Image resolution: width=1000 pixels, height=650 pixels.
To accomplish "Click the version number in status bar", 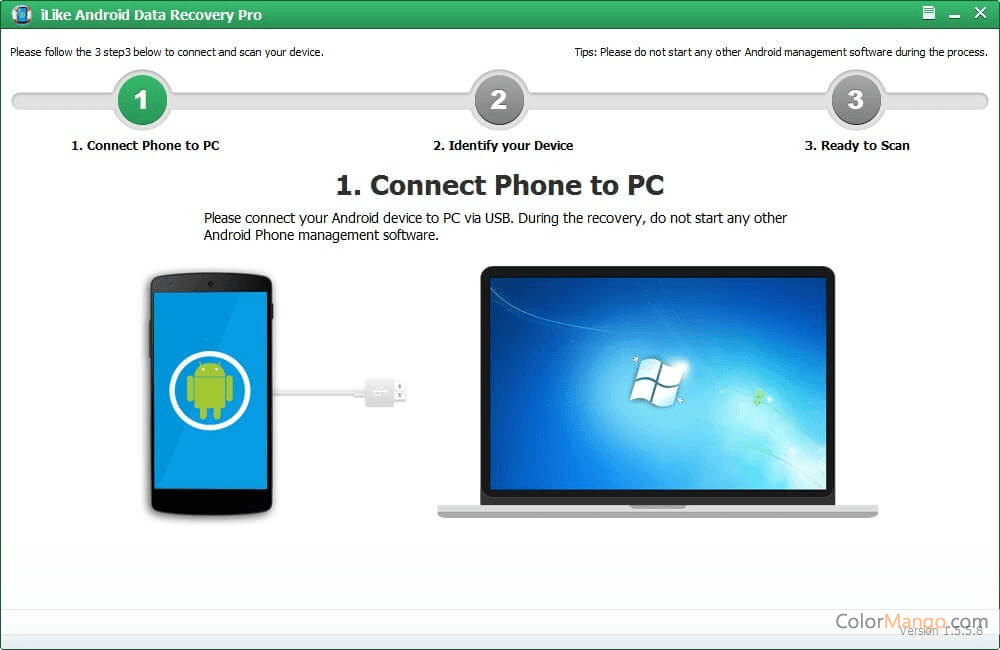I will (941, 631).
